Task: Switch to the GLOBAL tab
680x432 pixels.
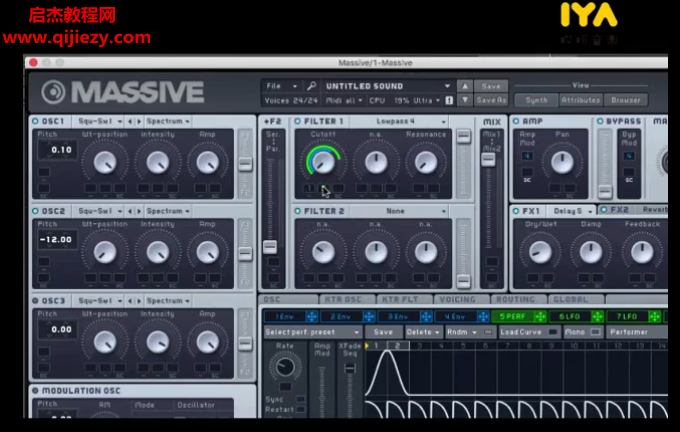Action: [x=575, y=299]
